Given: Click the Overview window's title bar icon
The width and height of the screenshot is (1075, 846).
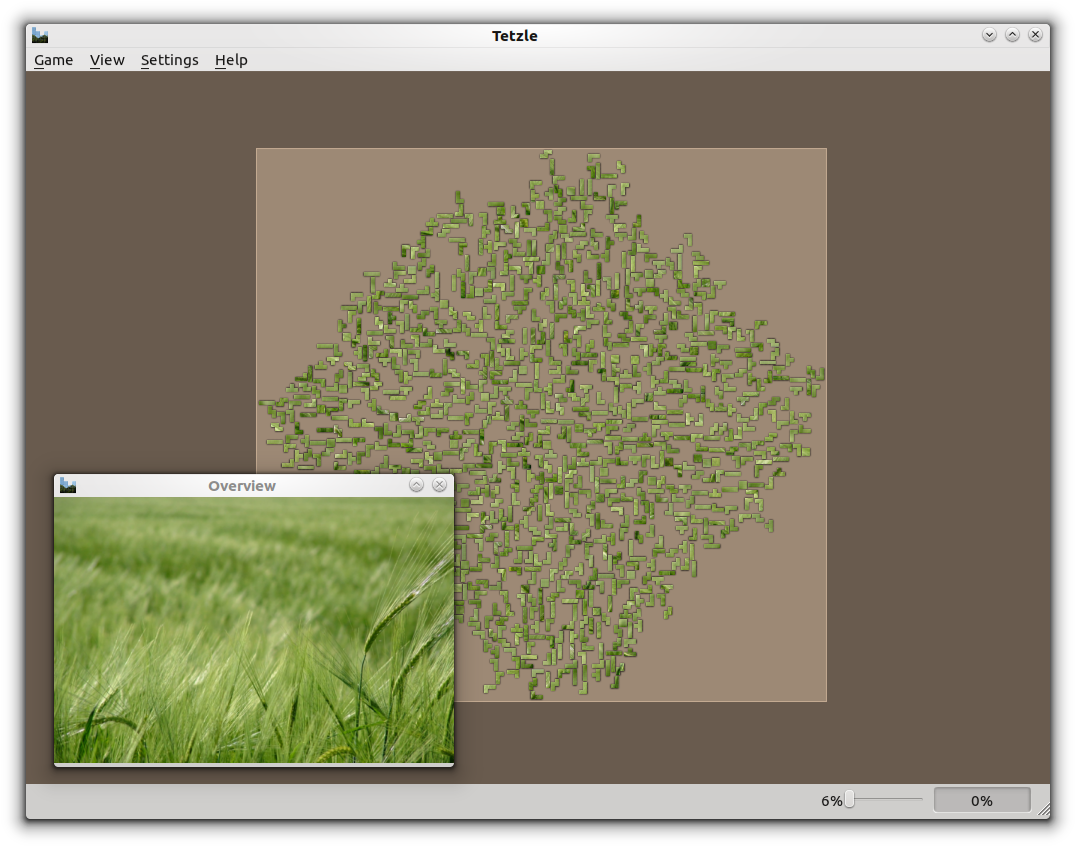Looking at the screenshot, I should (x=68, y=485).
